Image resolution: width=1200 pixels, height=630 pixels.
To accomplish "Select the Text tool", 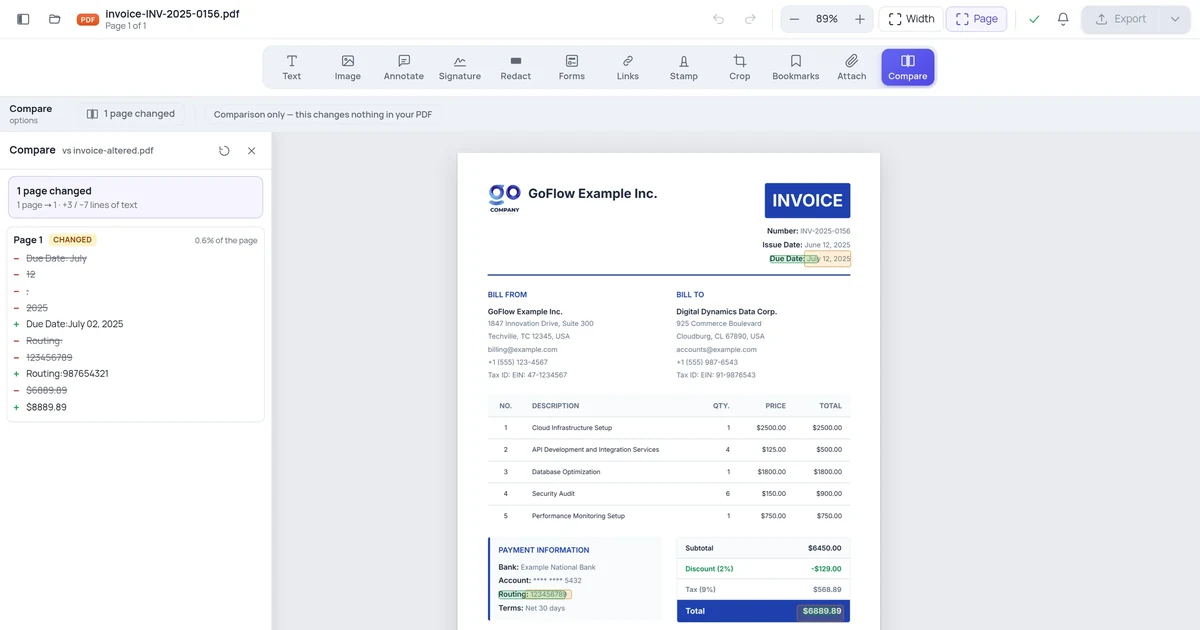I will 292,67.
